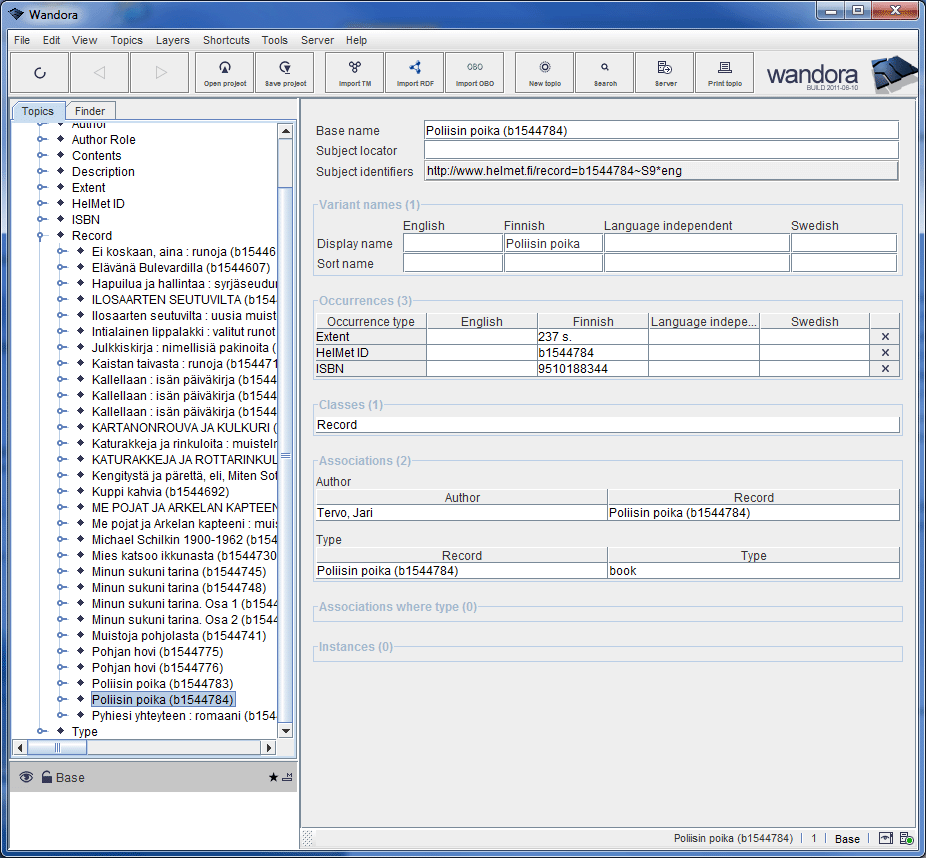926x858 pixels.
Task: Expand the Type tree node
Action: pos(42,732)
